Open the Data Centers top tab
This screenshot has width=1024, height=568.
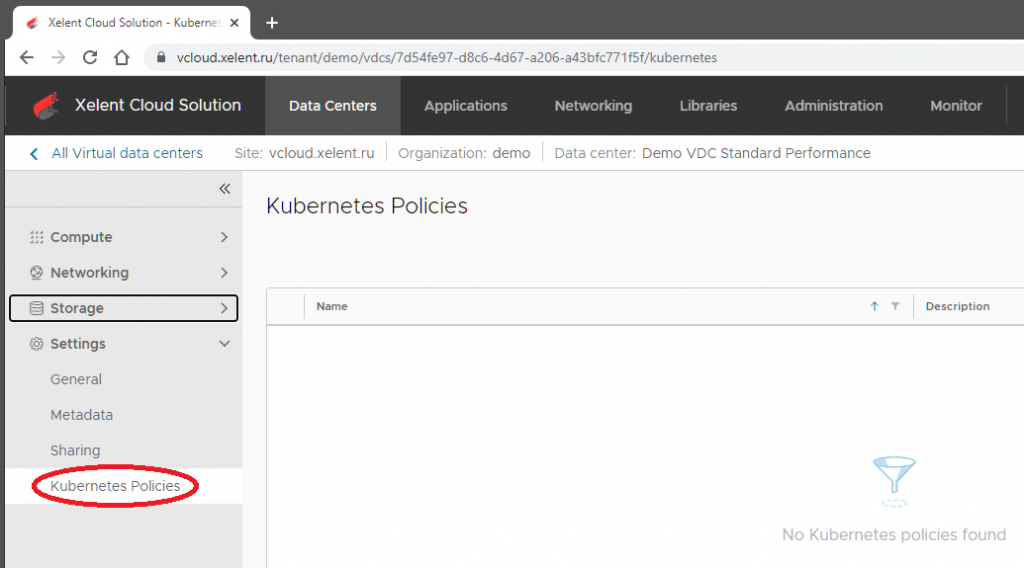332,106
